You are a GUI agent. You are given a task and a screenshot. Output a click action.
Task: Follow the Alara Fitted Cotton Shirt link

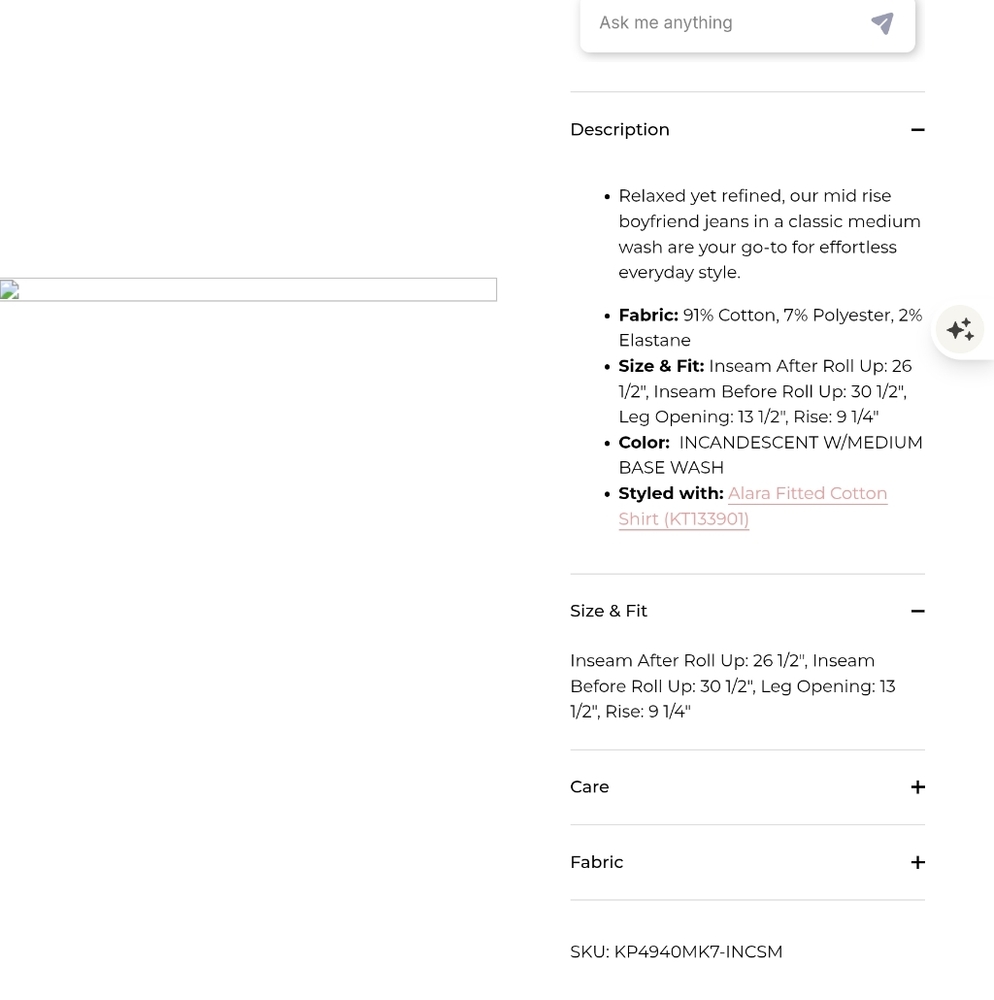pos(753,506)
